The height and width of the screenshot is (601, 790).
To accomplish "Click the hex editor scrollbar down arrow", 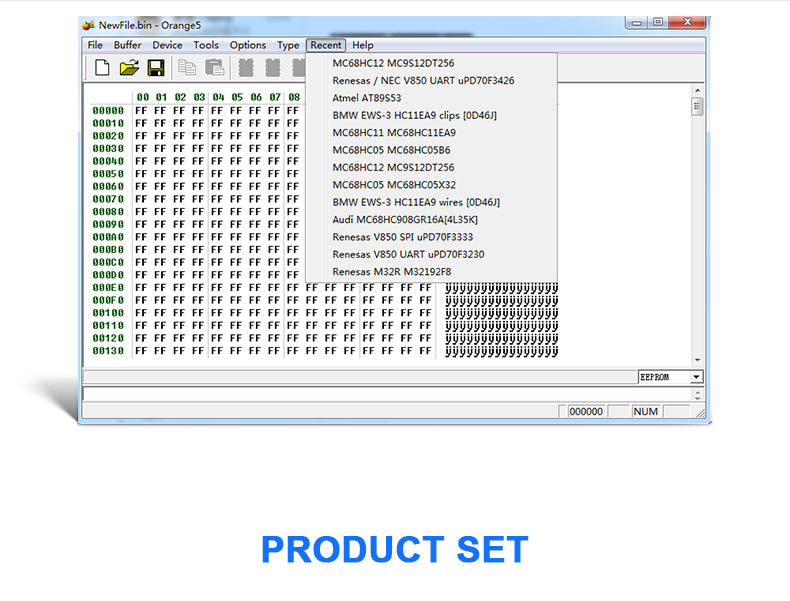I will (x=697, y=361).
